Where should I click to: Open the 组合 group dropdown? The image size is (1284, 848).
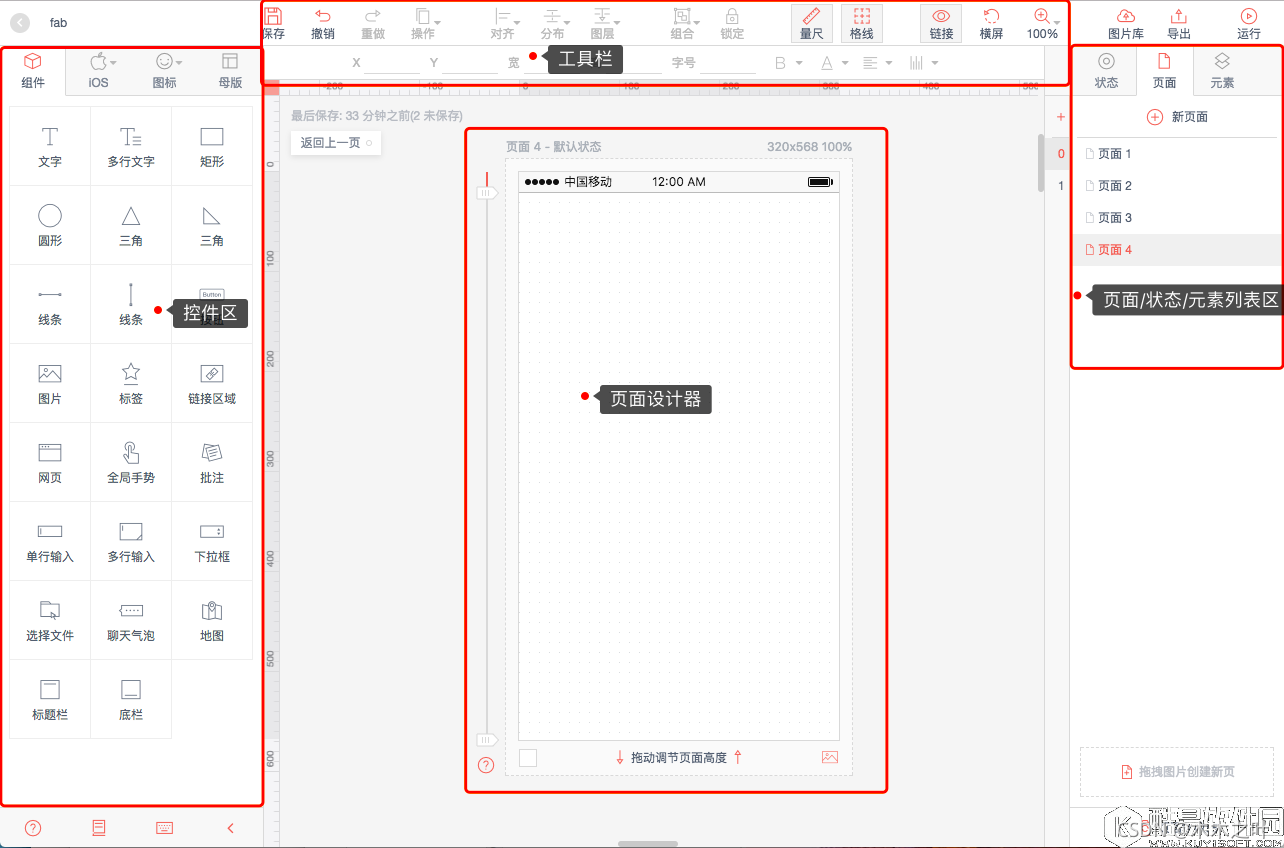pos(684,24)
